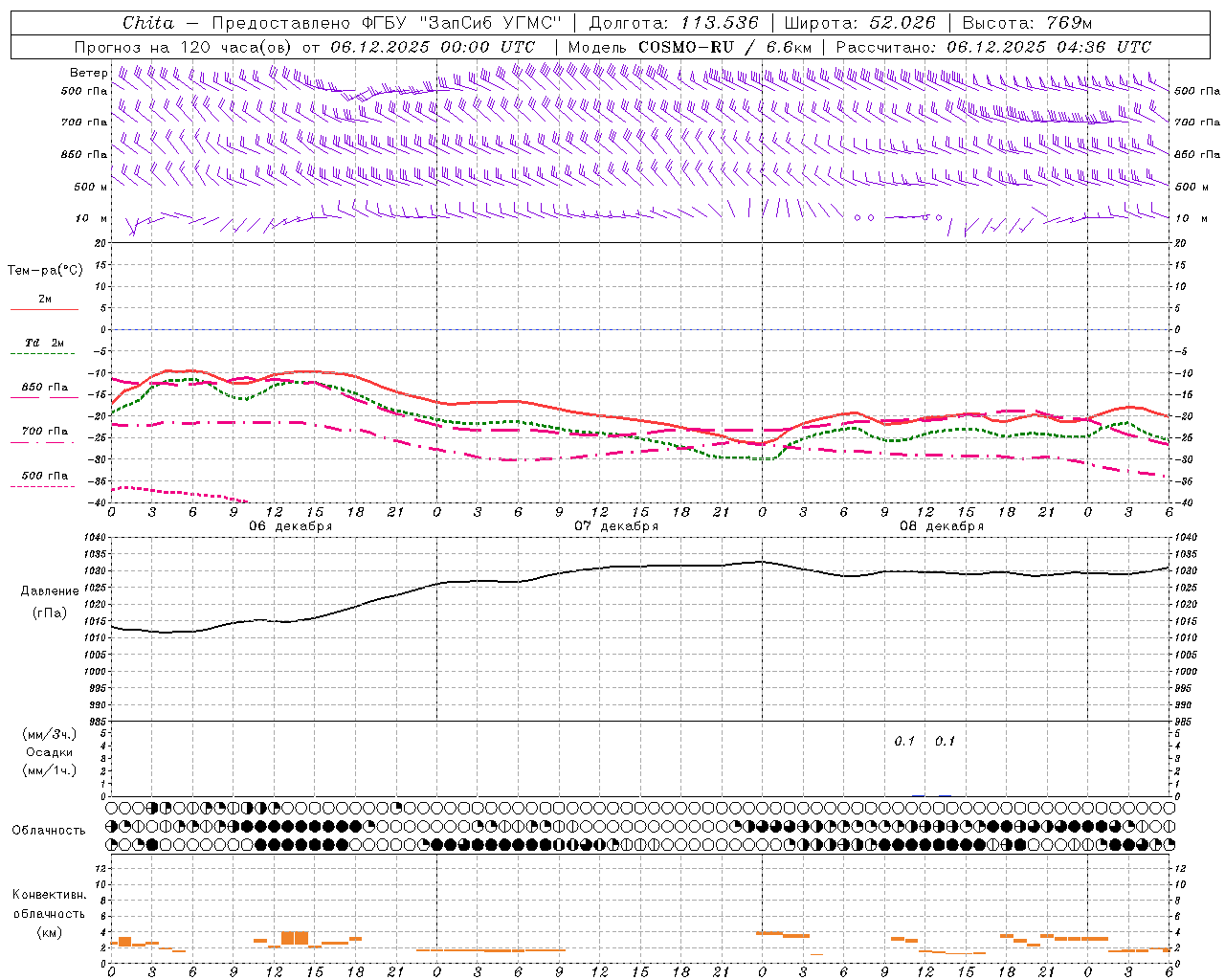Click the "08 декабря" date label
This screenshot has width=1225, height=980.
(x=942, y=526)
